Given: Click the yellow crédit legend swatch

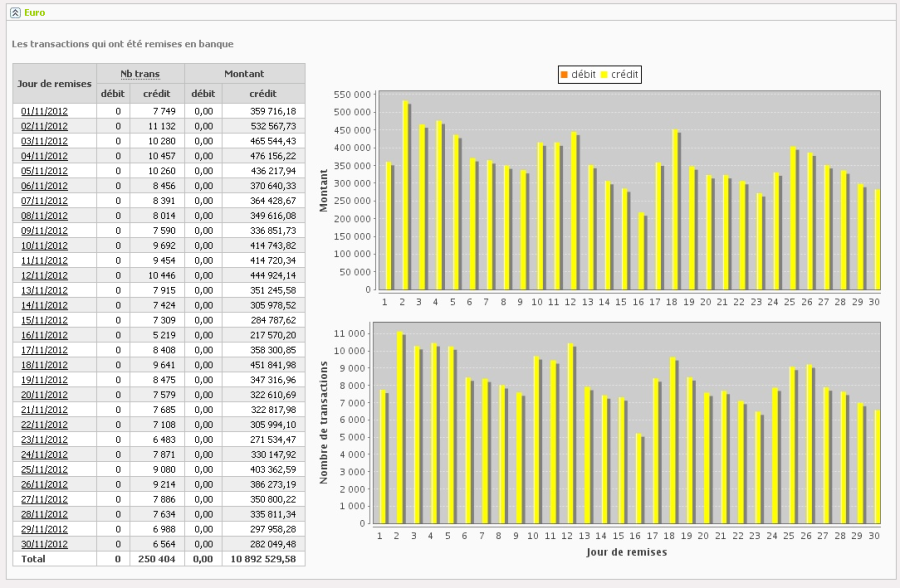Looking at the screenshot, I should click(604, 75).
